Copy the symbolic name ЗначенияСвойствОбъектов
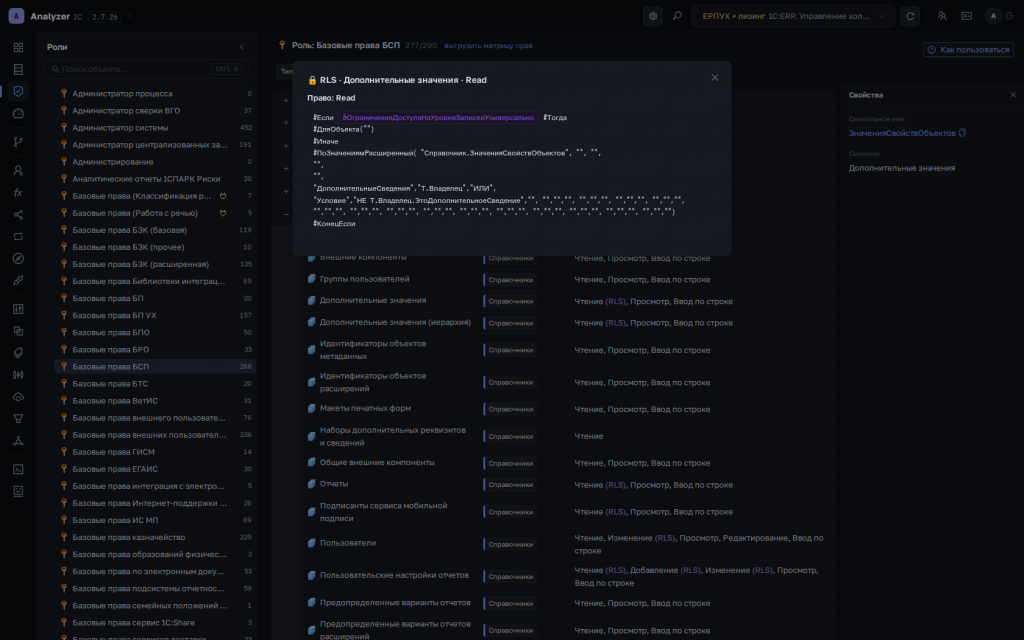The height and width of the screenshot is (640, 1024). [x=963, y=133]
